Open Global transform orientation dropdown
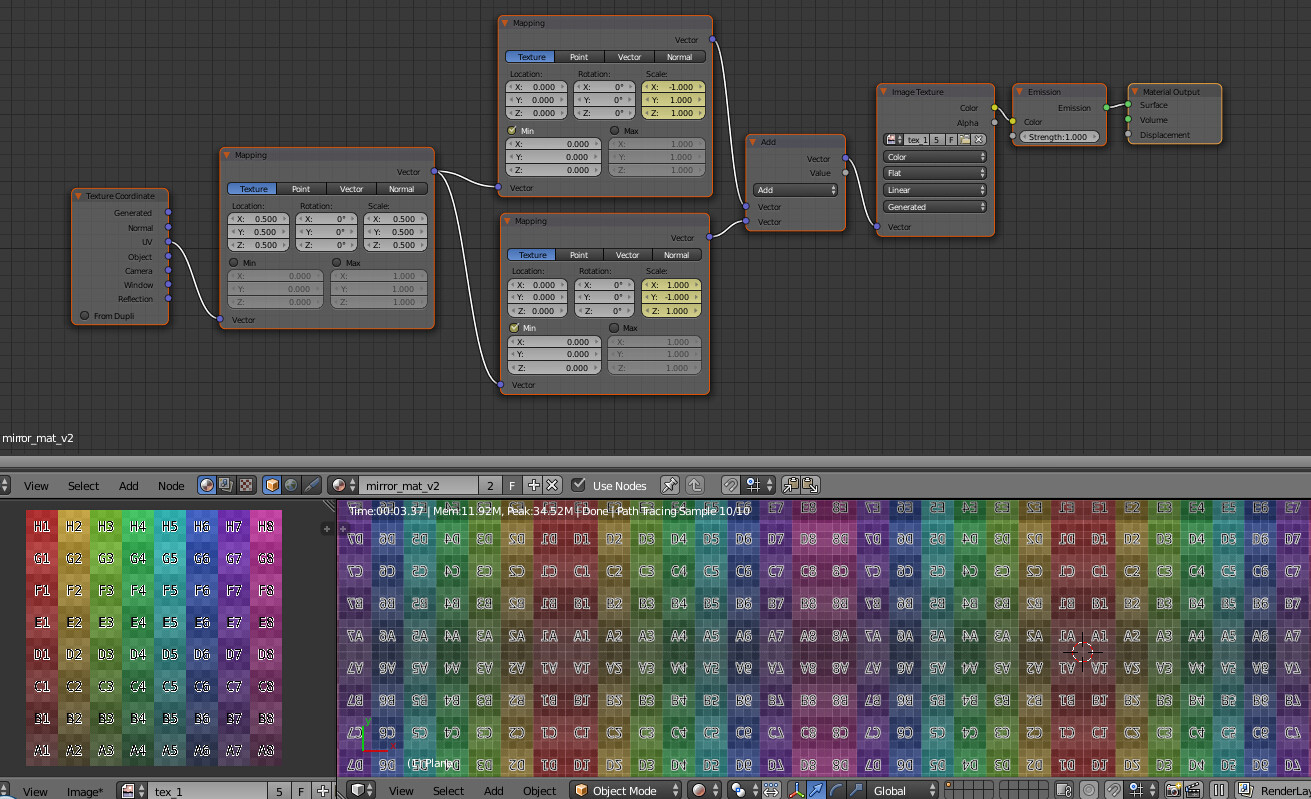This screenshot has height=799, width=1311. (x=904, y=790)
